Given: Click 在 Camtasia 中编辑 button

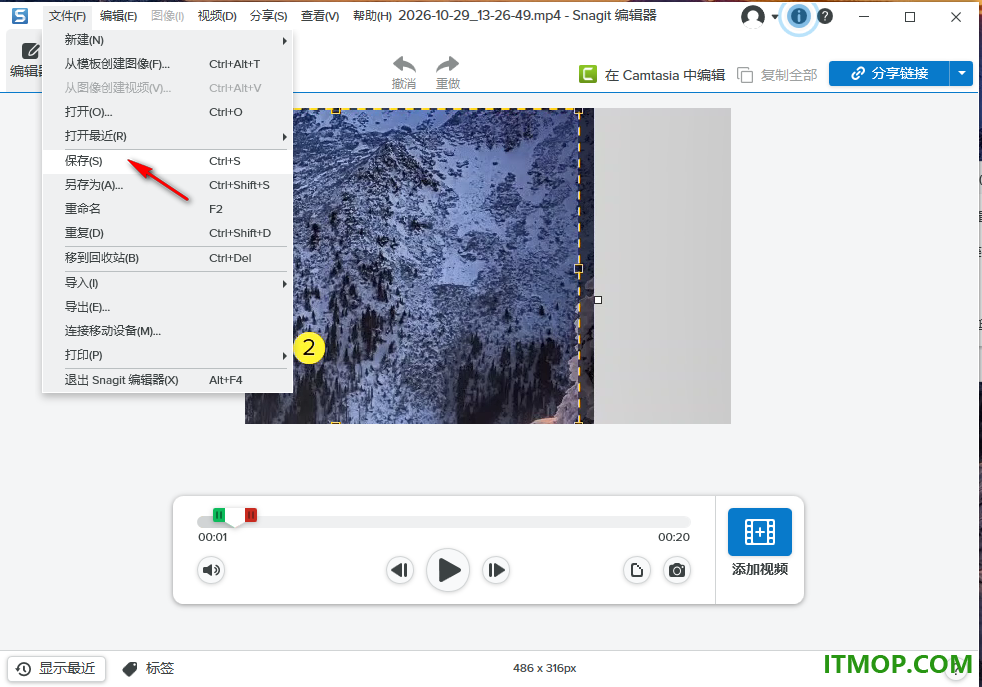Looking at the screenshot, I should click(652, 75).
